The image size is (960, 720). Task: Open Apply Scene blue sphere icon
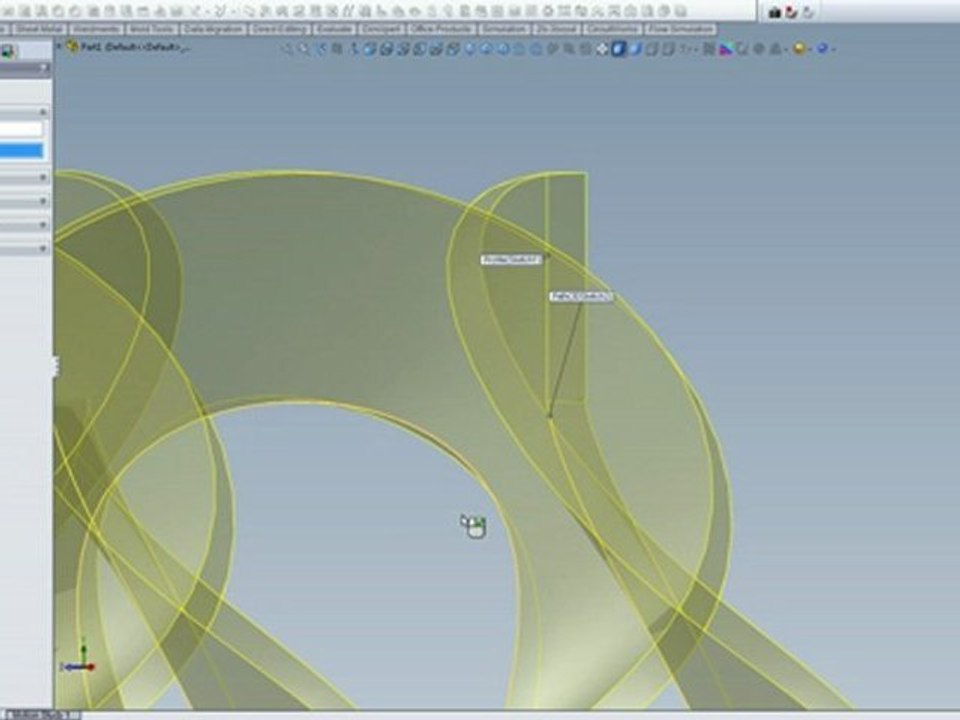(822, 48)
